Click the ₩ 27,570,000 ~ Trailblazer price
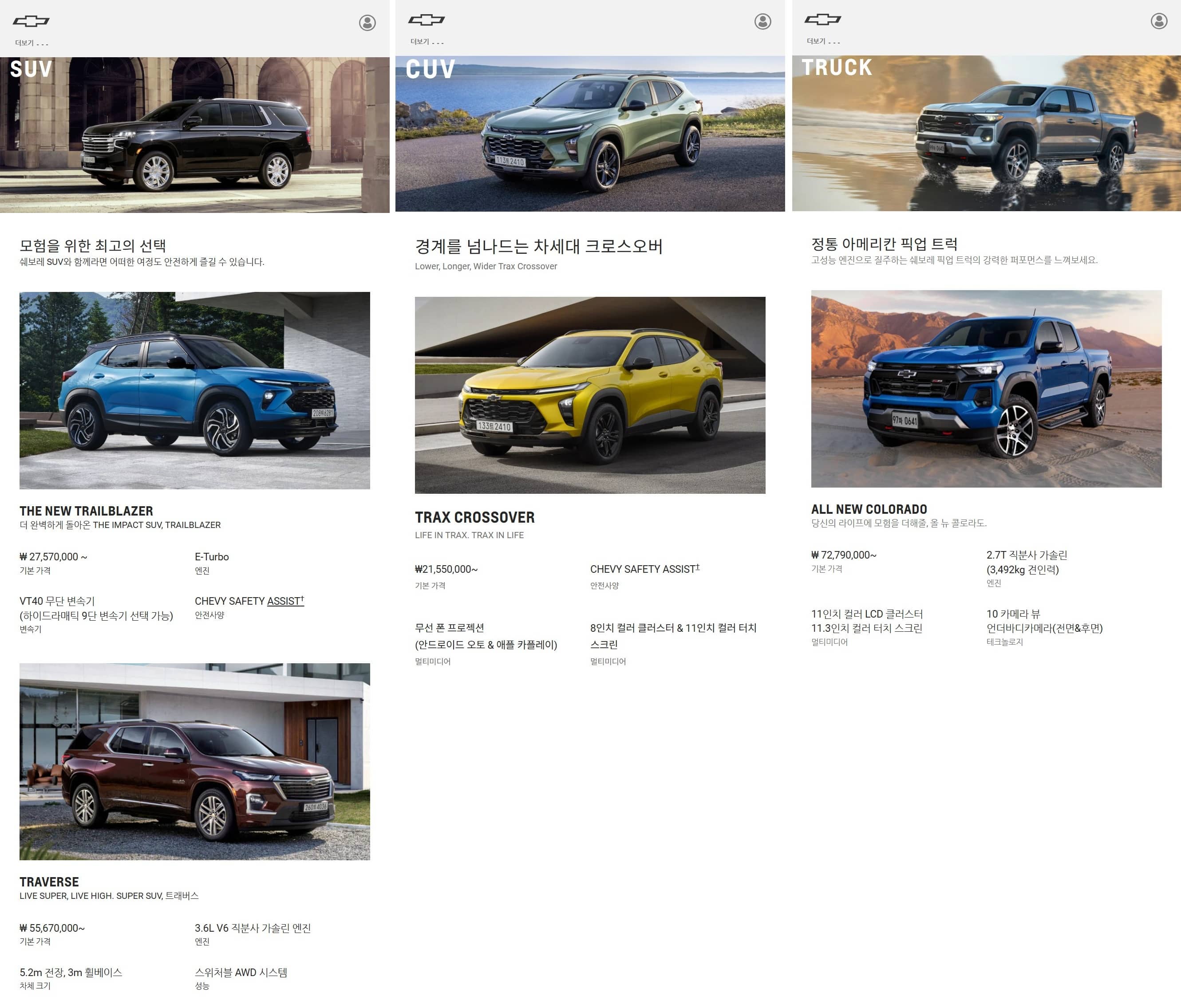 pos(54,557)
